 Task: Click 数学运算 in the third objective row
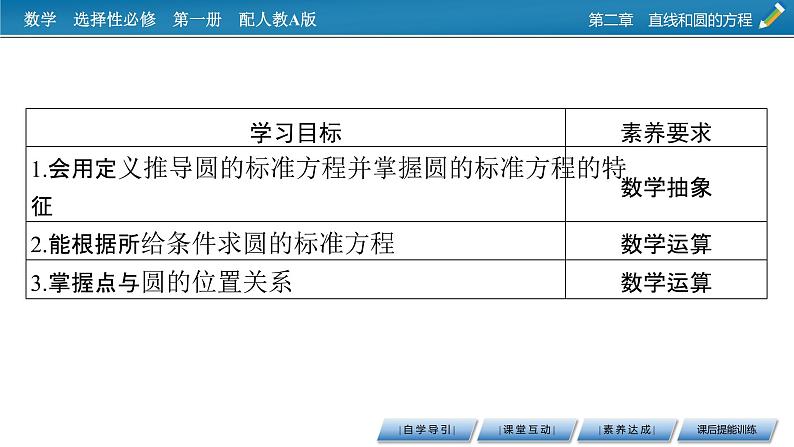665,283
